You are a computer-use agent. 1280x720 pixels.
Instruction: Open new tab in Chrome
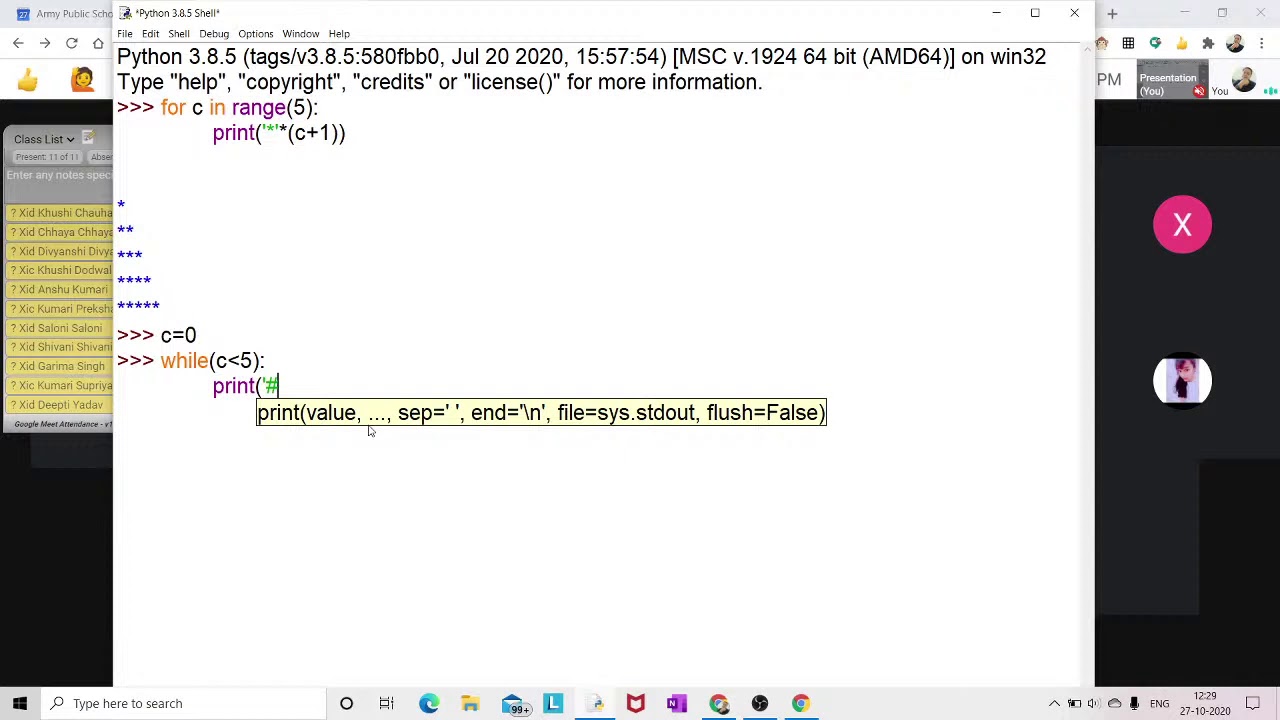[x=1112, y=14]
